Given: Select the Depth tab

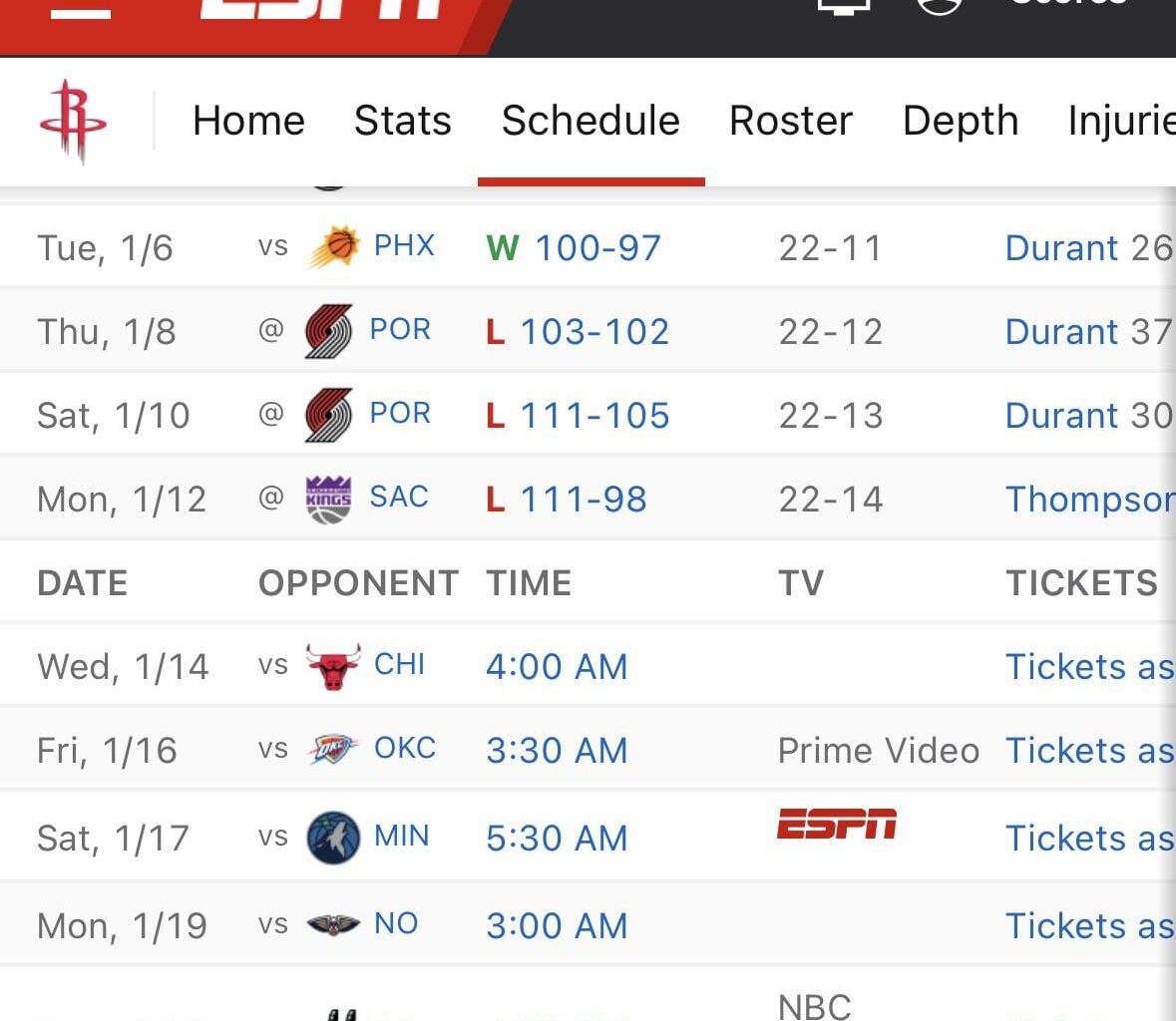Looking at the screenshot, I should [x=961, y=121].
